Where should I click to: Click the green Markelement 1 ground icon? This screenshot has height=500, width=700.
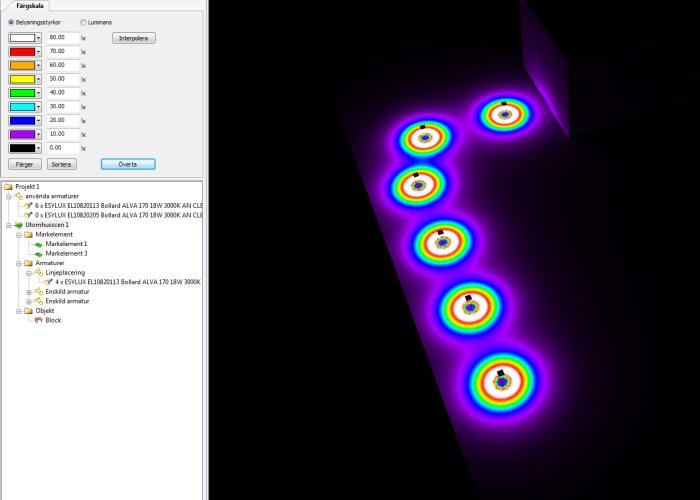[x=38, y=244]
